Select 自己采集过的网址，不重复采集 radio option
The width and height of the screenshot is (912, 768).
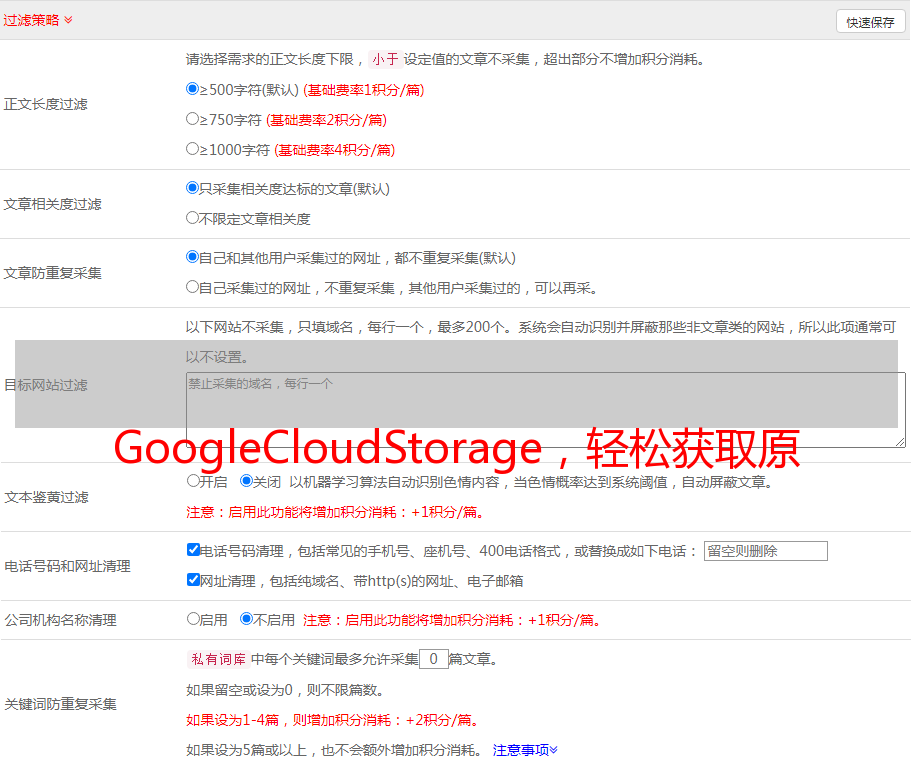[193, 287]
